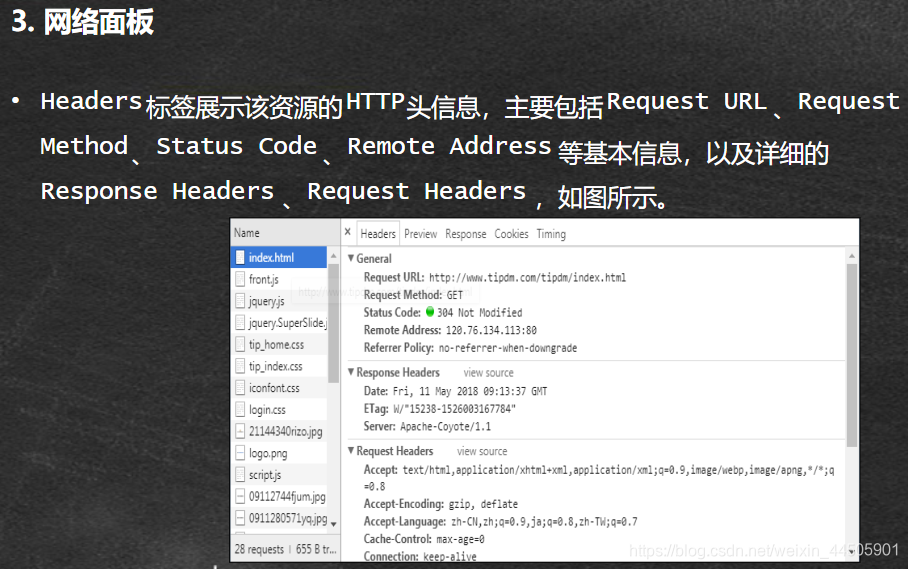908x569 pixels.
Task: Select the logo.png request row
Action: click(x=279, y=453)
